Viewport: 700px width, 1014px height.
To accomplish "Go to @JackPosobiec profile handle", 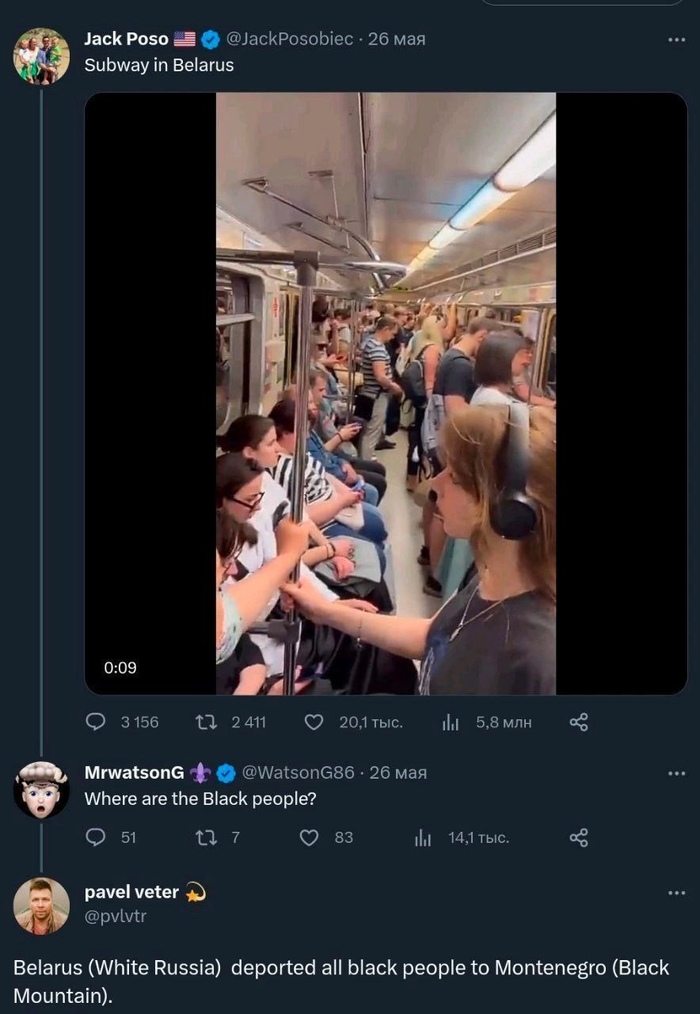I will (x=290, y=39).
